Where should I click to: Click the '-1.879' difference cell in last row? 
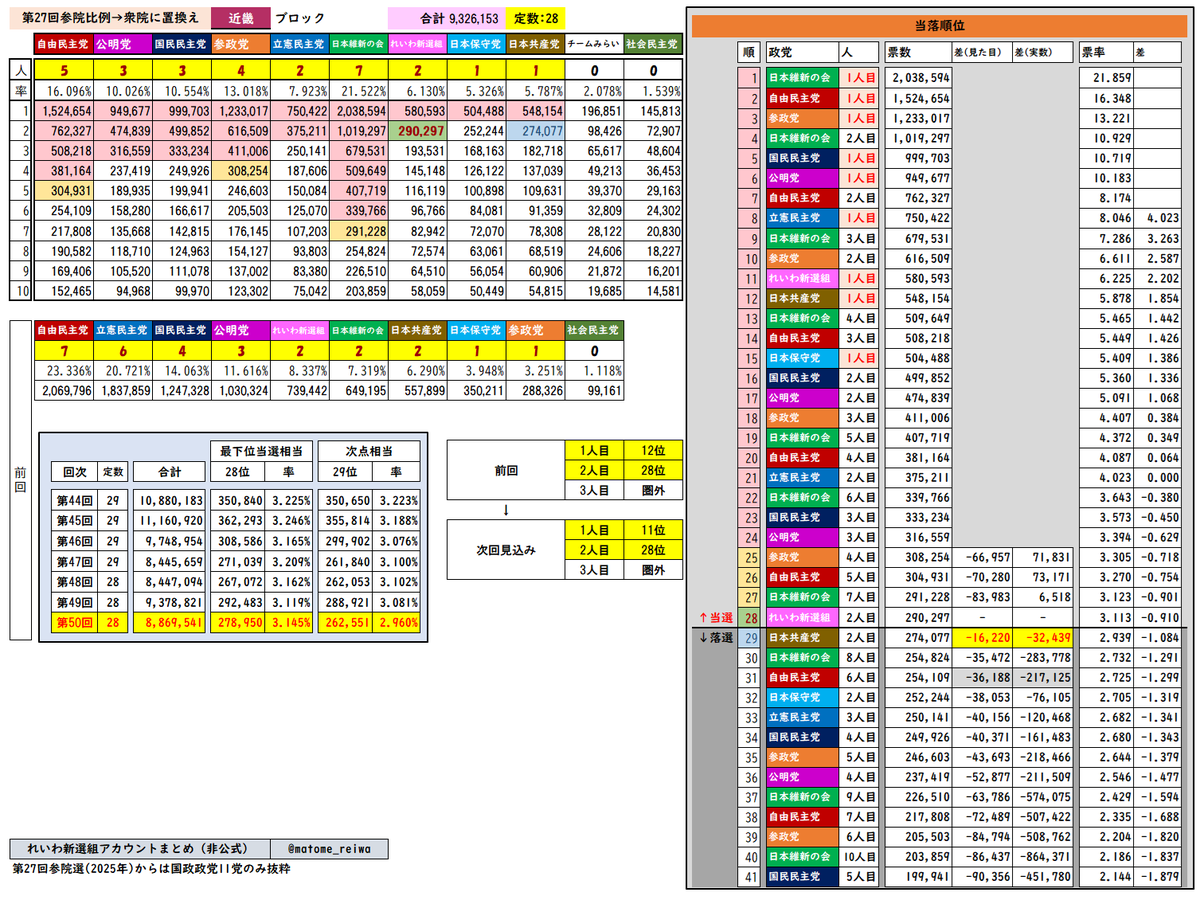point(1159,876)
